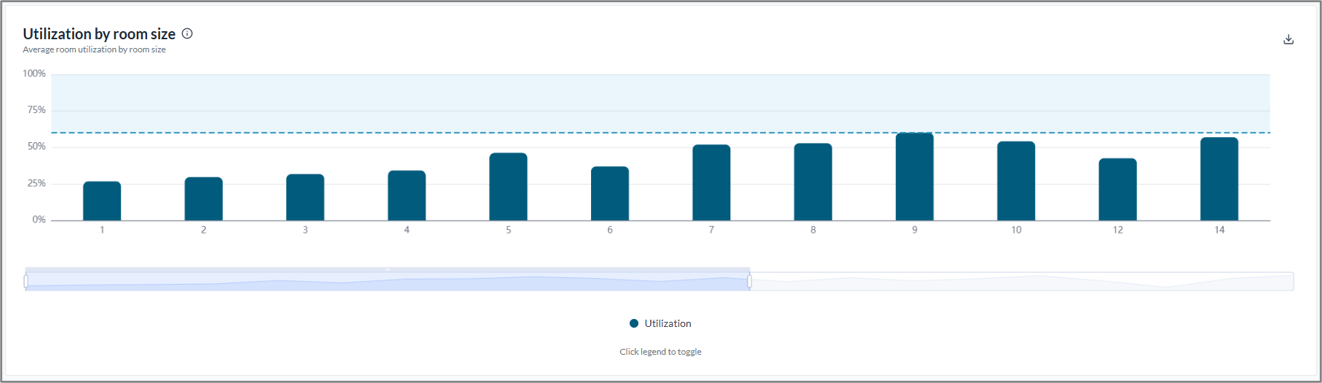The image size is (1322, 383).
Task: Select the bar for room size 14
Action: 1219,179
